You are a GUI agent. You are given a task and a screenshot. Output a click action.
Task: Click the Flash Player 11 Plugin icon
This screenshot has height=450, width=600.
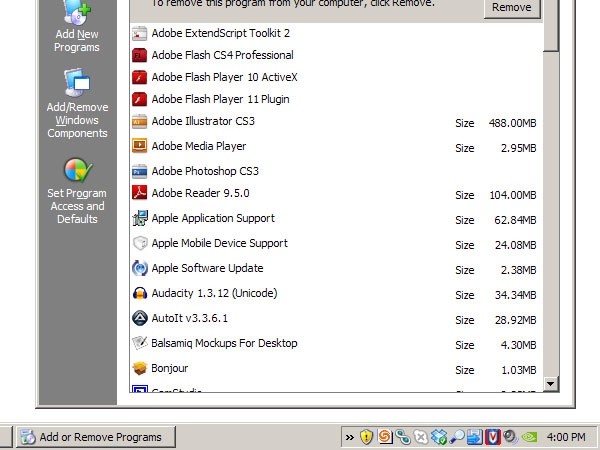(x=139, y=99)
